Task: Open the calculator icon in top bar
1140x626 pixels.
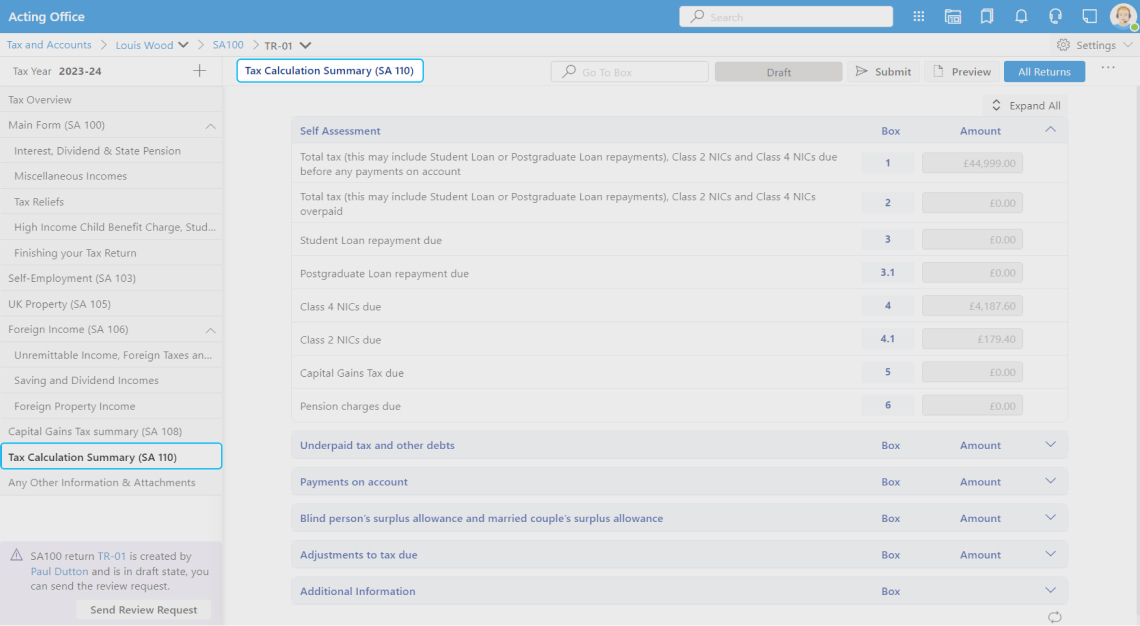Action: [953, 17]
